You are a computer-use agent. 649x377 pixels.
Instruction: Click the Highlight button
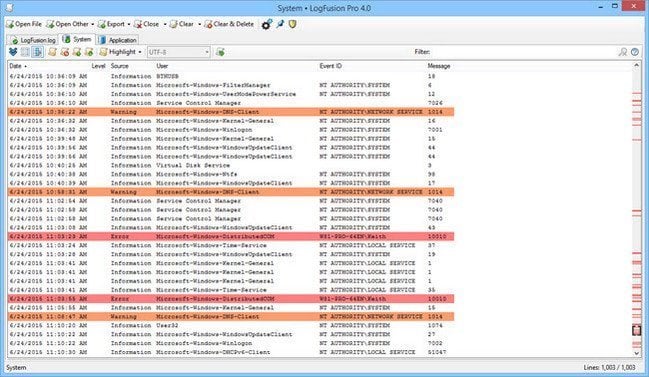pyautogui.click(x=118, y=52)
